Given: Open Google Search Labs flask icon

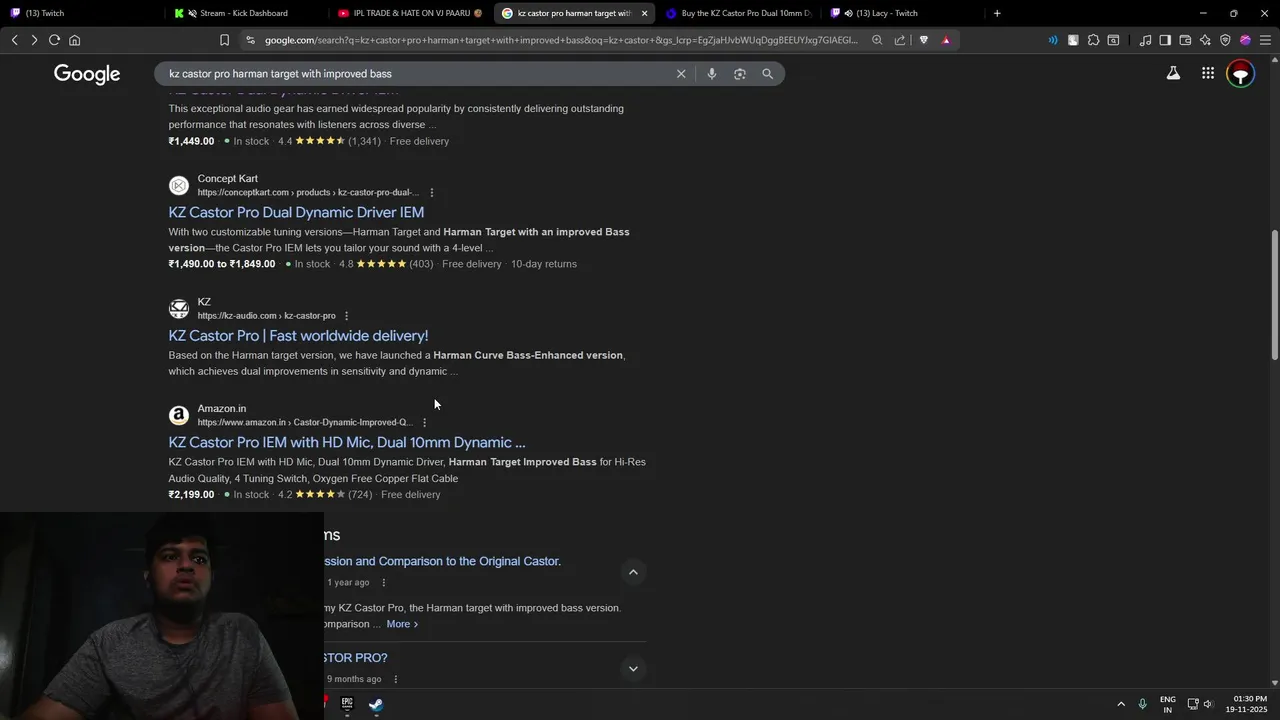Looking at the screenshot, I should (1173, 73).
